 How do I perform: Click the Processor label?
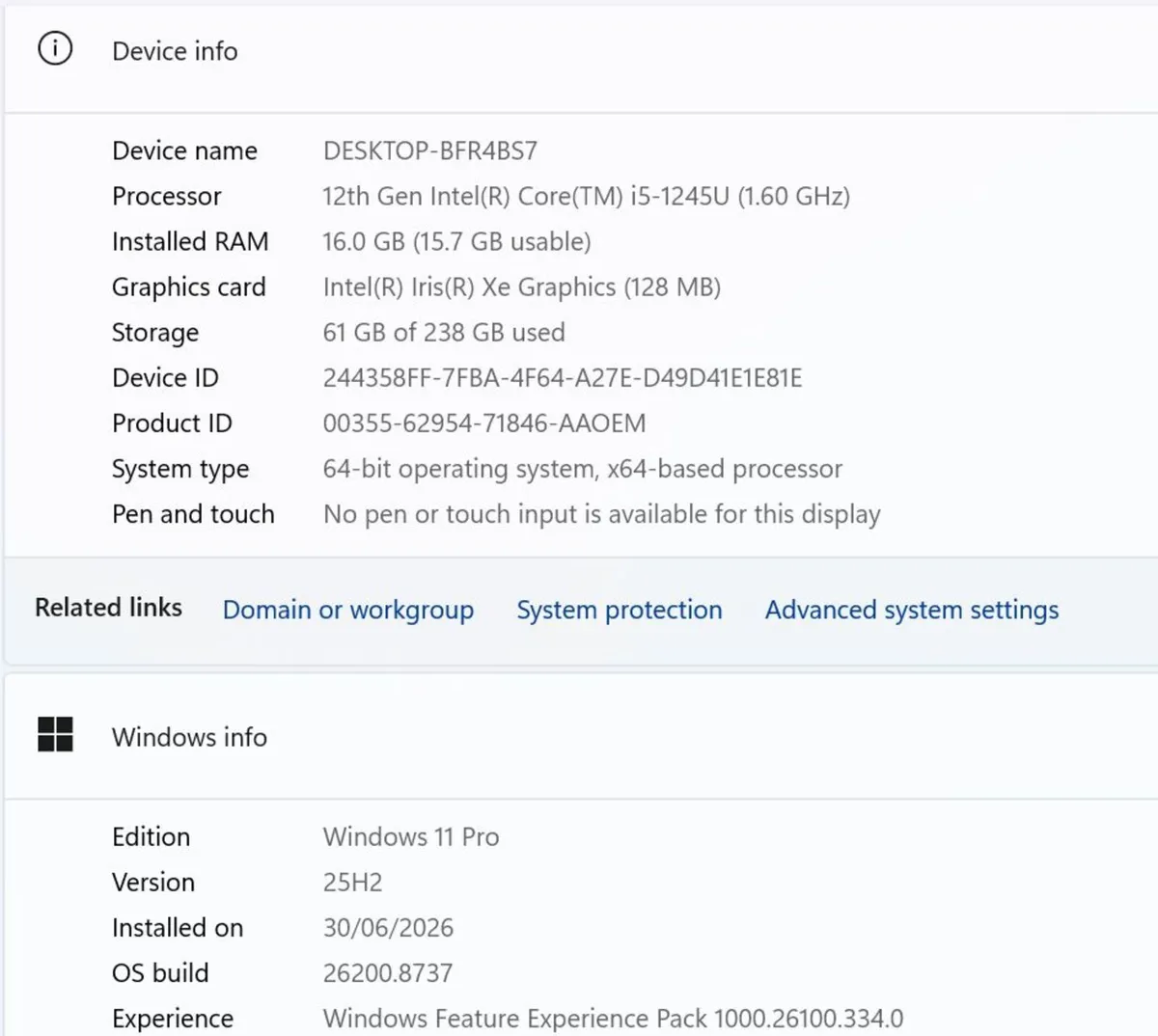point(167,196)
